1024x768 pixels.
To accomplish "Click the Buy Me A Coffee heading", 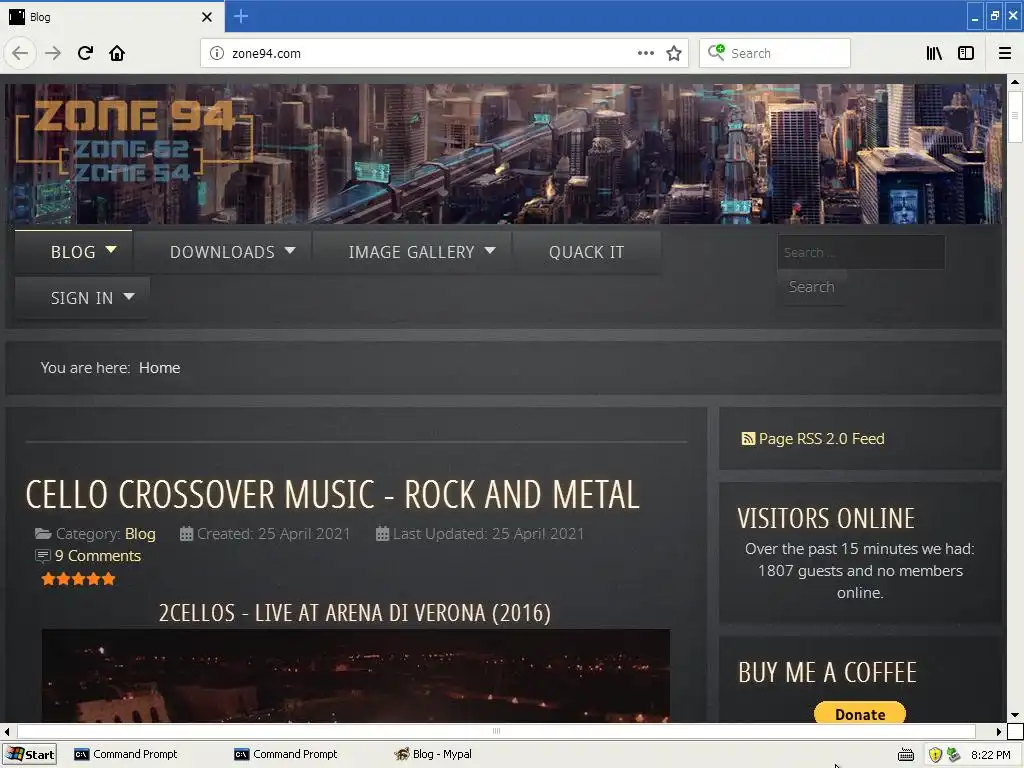I will tap(827, 673).
